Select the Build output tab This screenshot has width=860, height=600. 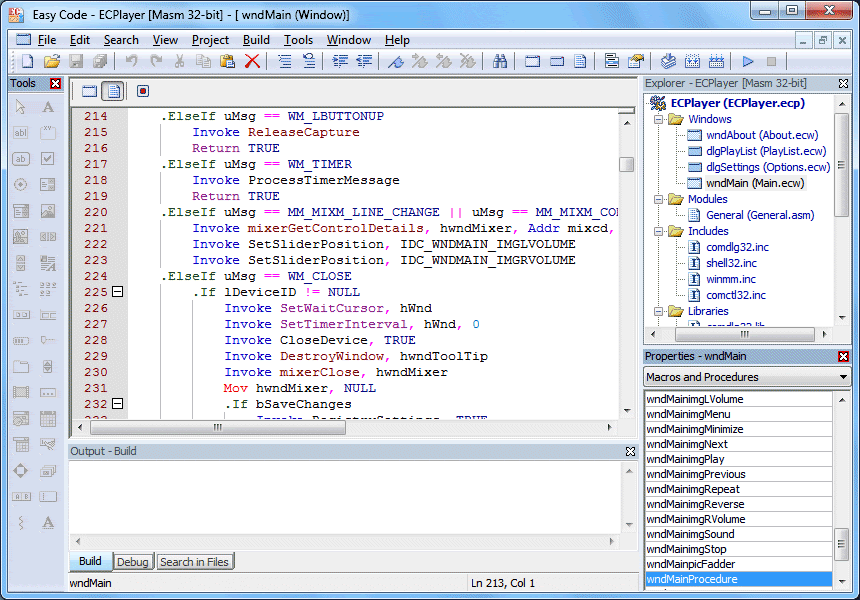(x=90, y=561)
